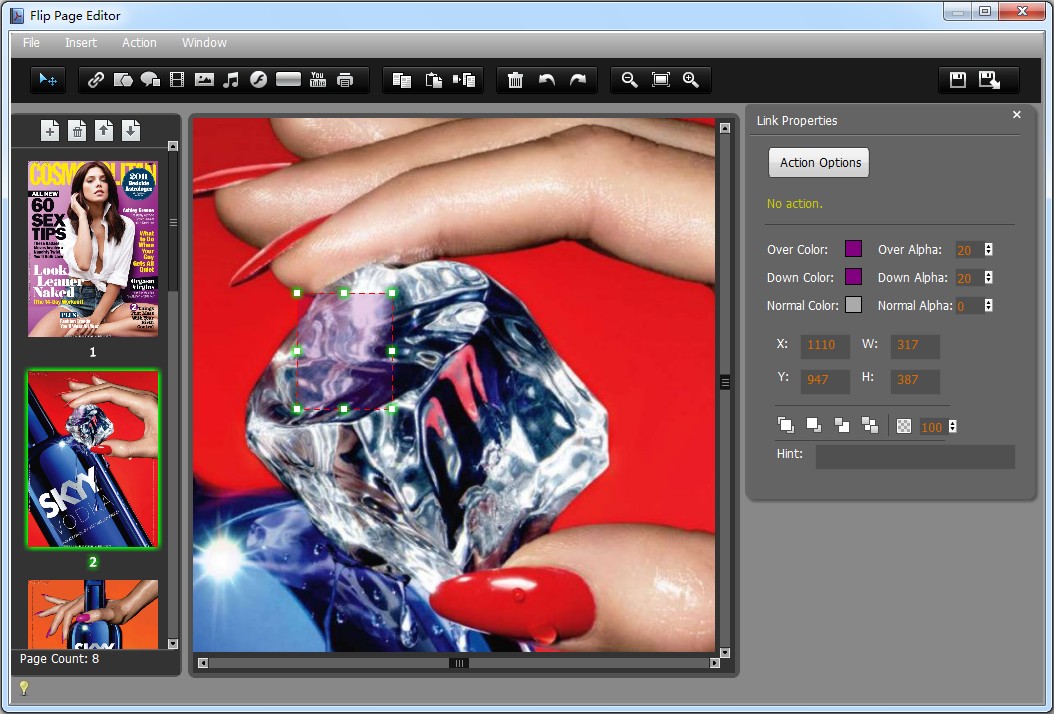Select the orange page 3 thumbnail
1054x714 pixels.
93,614
